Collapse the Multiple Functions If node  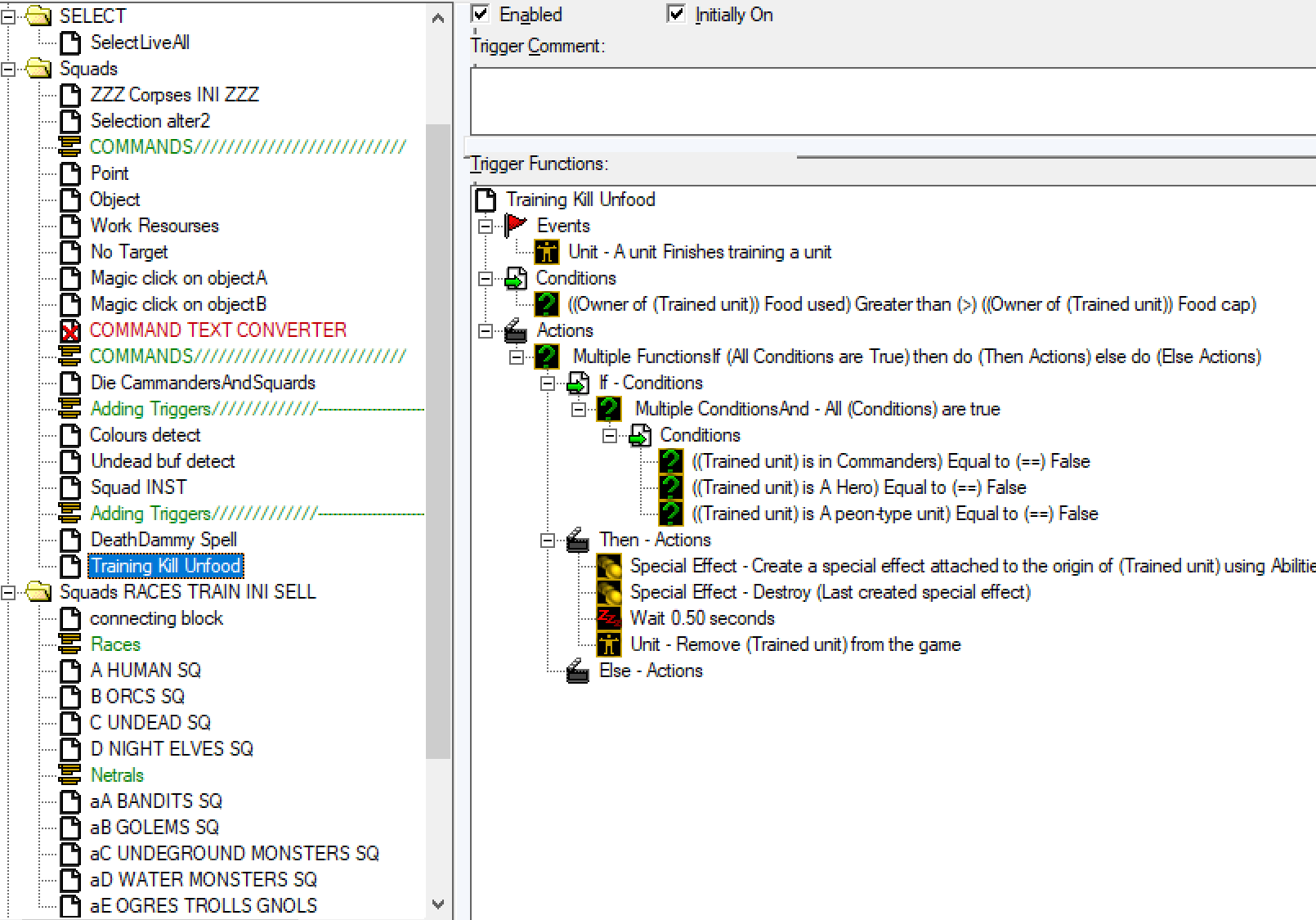pyautogui.click(x=517, y=357)
